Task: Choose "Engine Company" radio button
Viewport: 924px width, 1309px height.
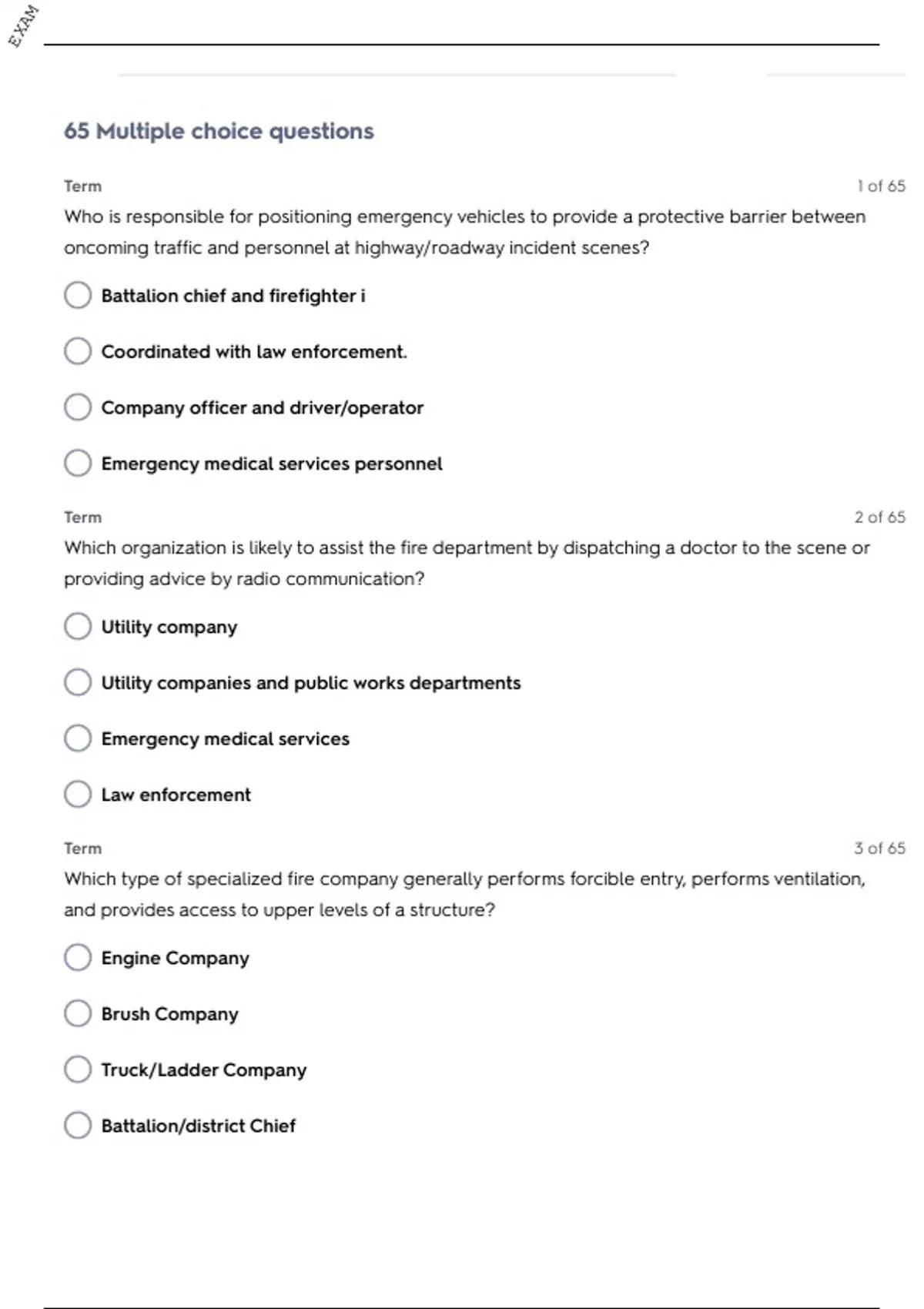Action: (78, 958)
